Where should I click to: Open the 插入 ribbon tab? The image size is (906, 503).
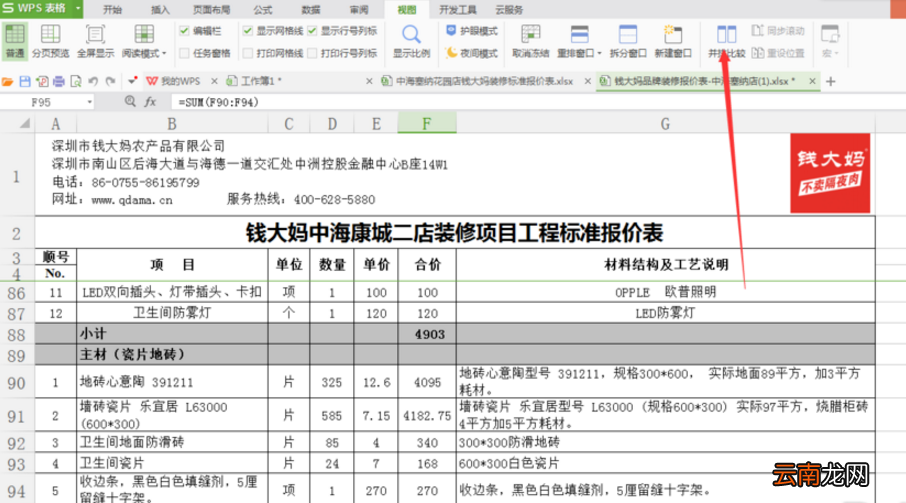tap(160, 10)
